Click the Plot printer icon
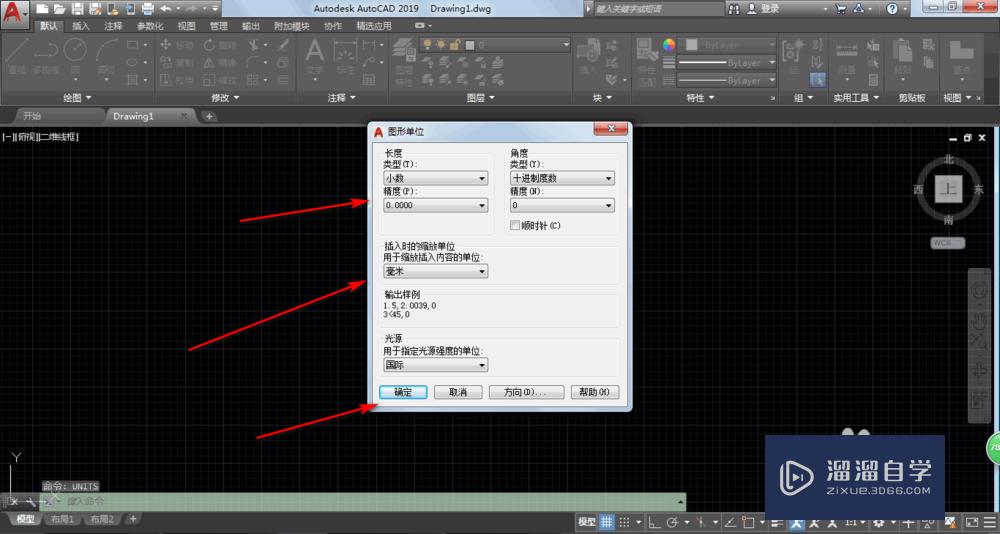Screen dimensions: 1000x534 147,9
